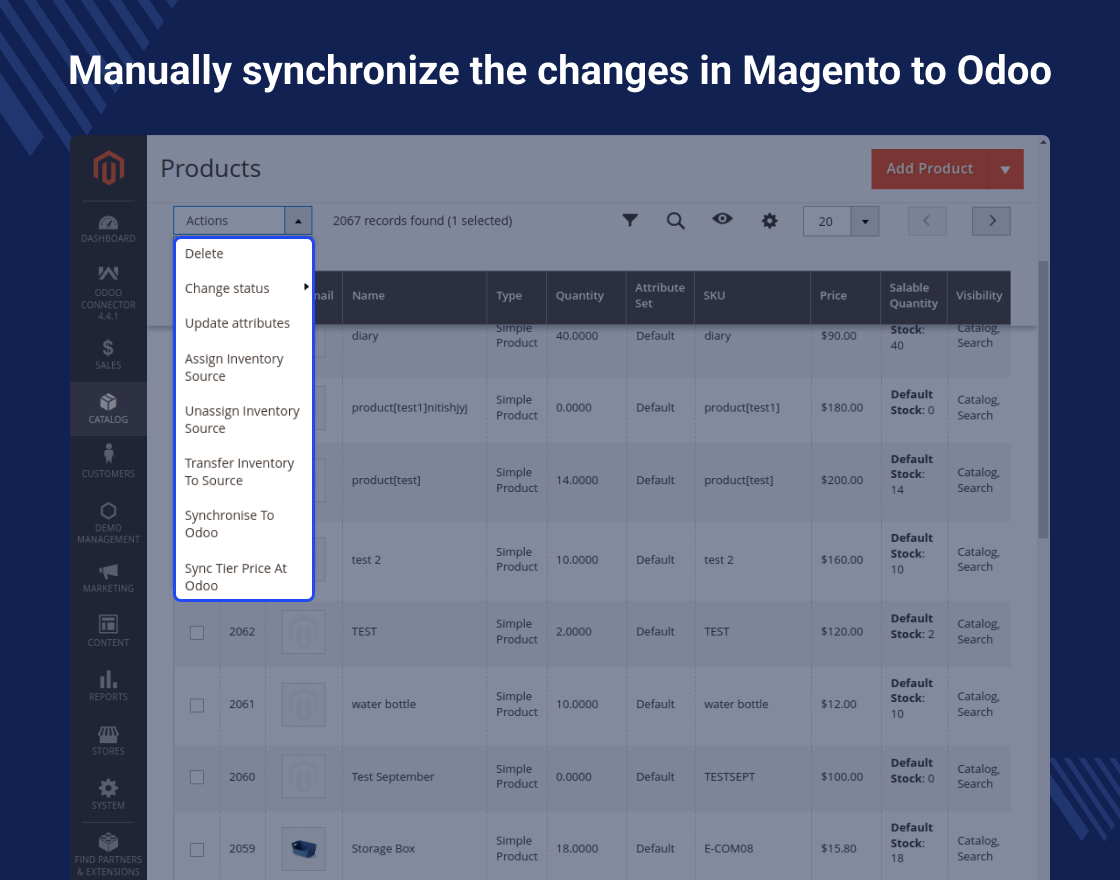Open Demo Management sidebar menu

(108, 522)
